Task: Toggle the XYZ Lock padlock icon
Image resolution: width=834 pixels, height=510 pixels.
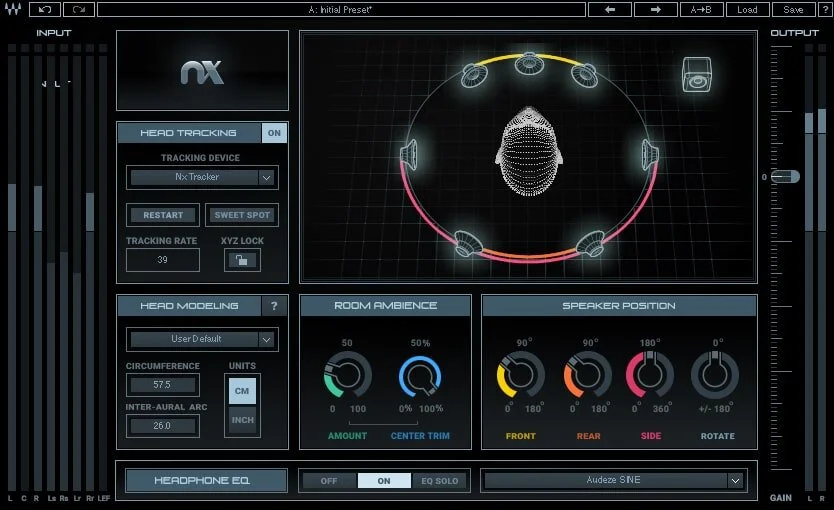Action: [242, 260]
